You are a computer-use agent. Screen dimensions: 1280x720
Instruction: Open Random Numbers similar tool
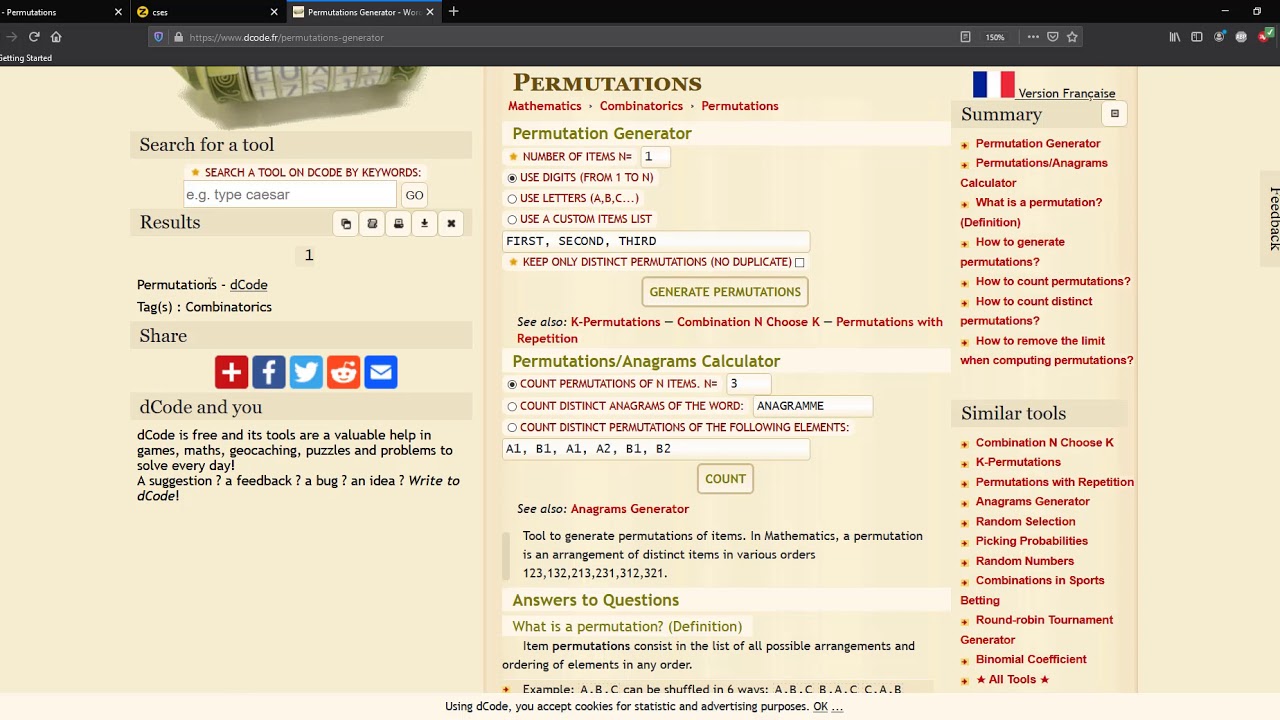point(1025,561)
